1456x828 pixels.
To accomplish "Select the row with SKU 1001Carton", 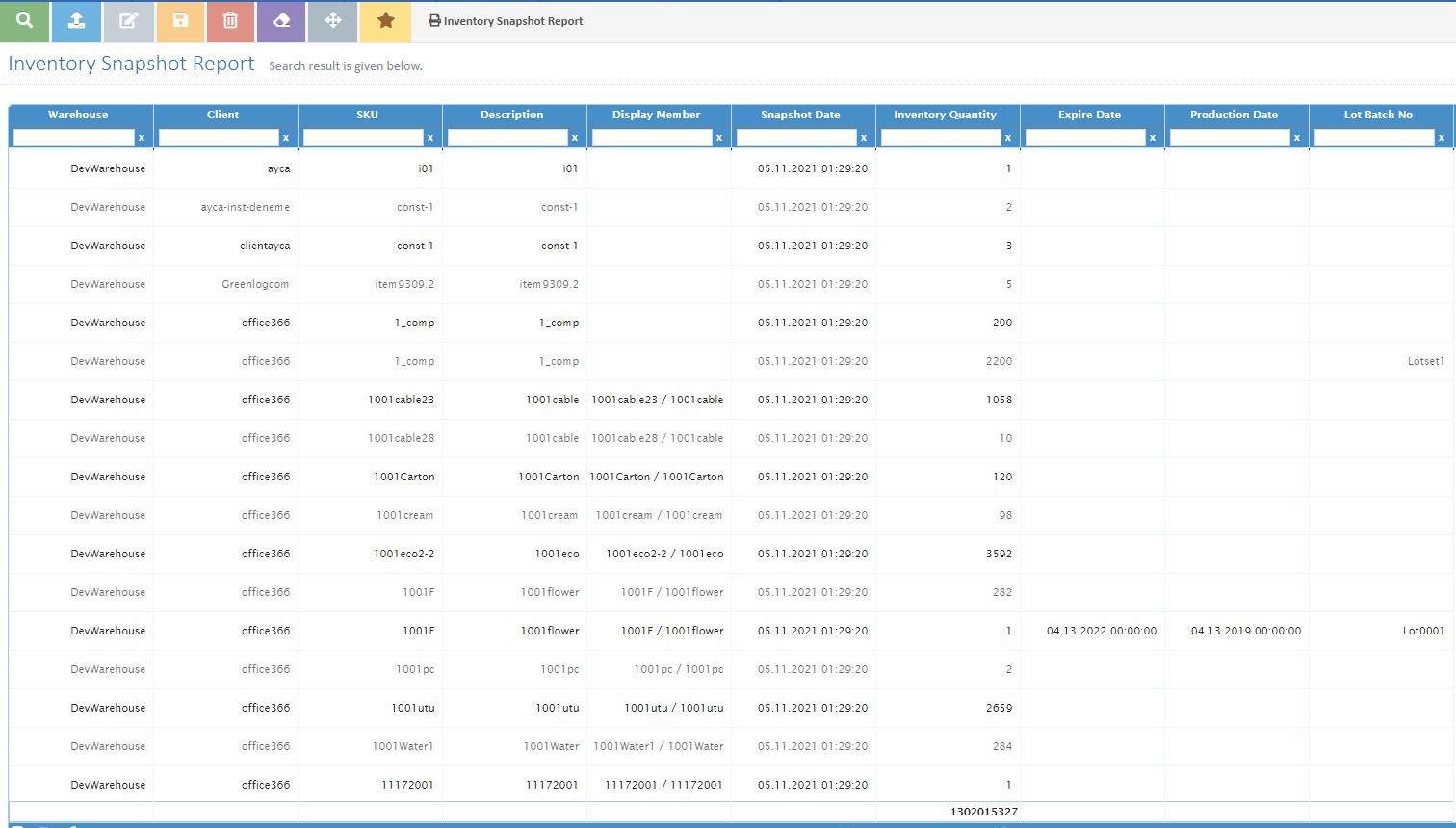I will [404, 477].
